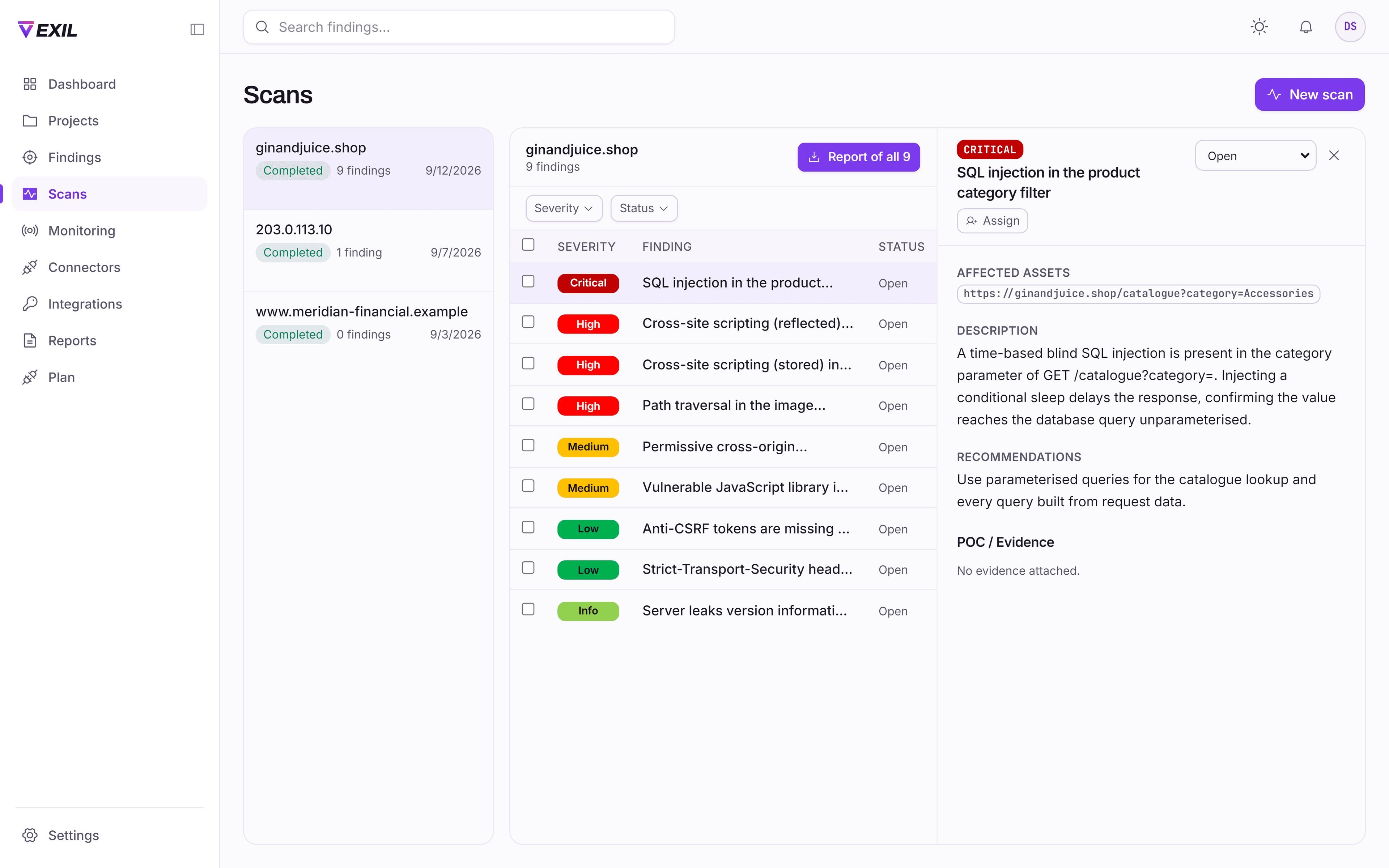Open the Severity filter dropdown
This screenshot has height=868, width=1389.
[x=564, y=208]
